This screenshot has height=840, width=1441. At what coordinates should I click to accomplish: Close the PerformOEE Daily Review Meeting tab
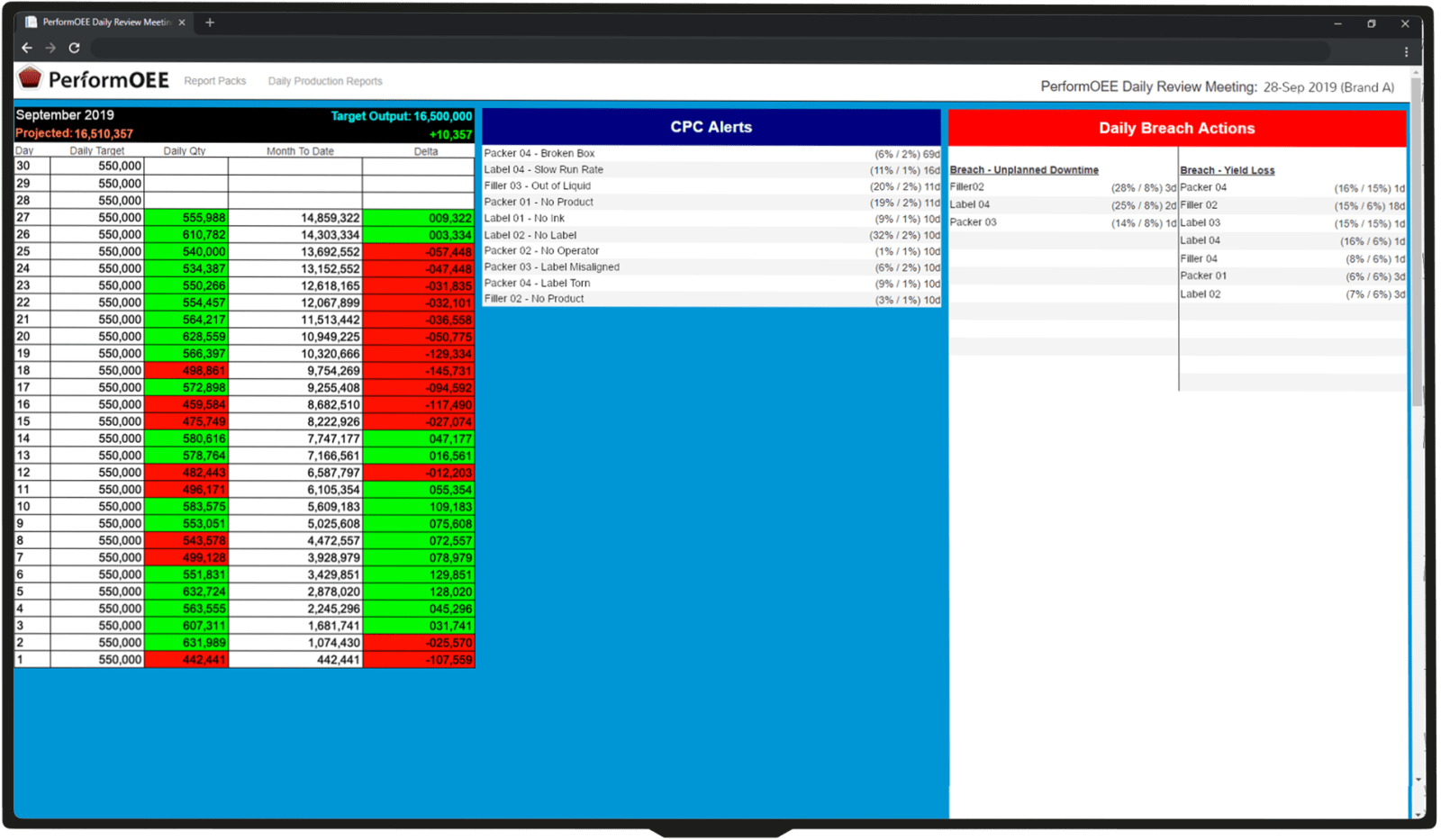182,23
